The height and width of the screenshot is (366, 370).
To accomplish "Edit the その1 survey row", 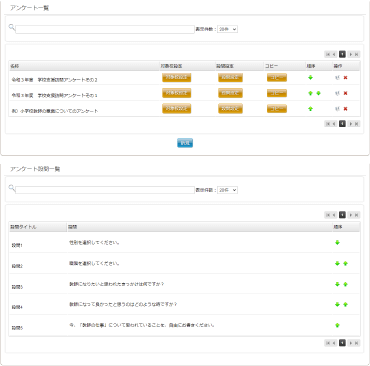I will pyautogui.click(x=337, y=93).
